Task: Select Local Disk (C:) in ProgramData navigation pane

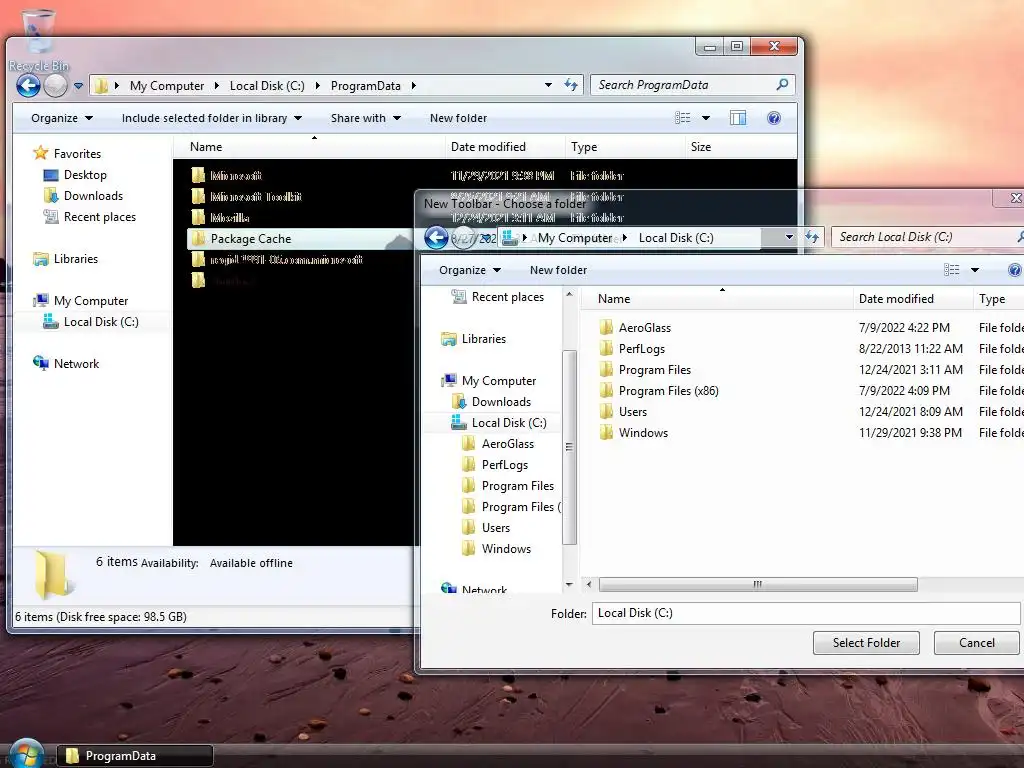Action: pyautogui.click(x=101, y=321)
